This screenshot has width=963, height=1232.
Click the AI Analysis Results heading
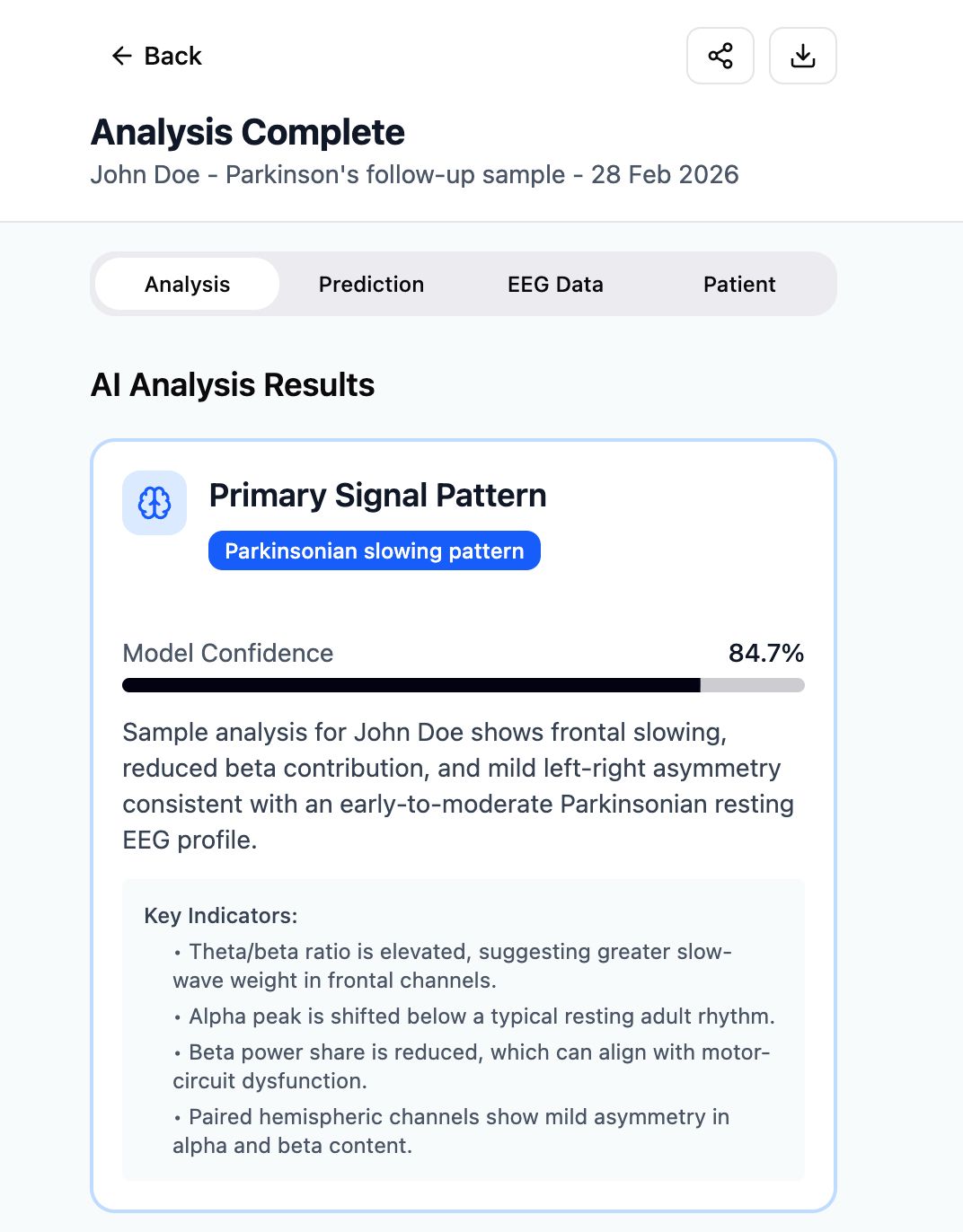[233, 384]
